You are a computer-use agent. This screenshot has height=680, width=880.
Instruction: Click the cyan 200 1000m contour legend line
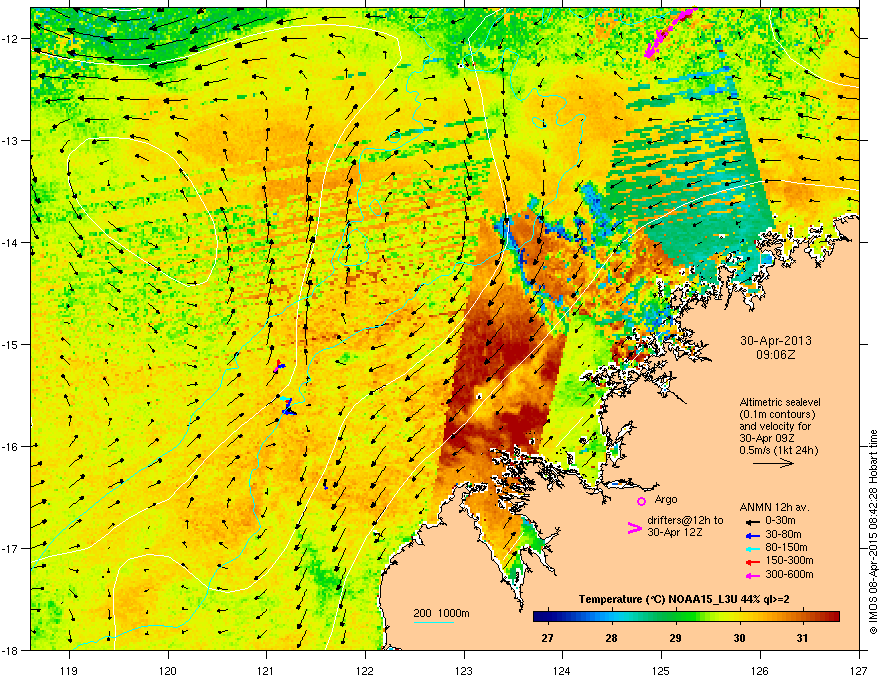point(433,622)
